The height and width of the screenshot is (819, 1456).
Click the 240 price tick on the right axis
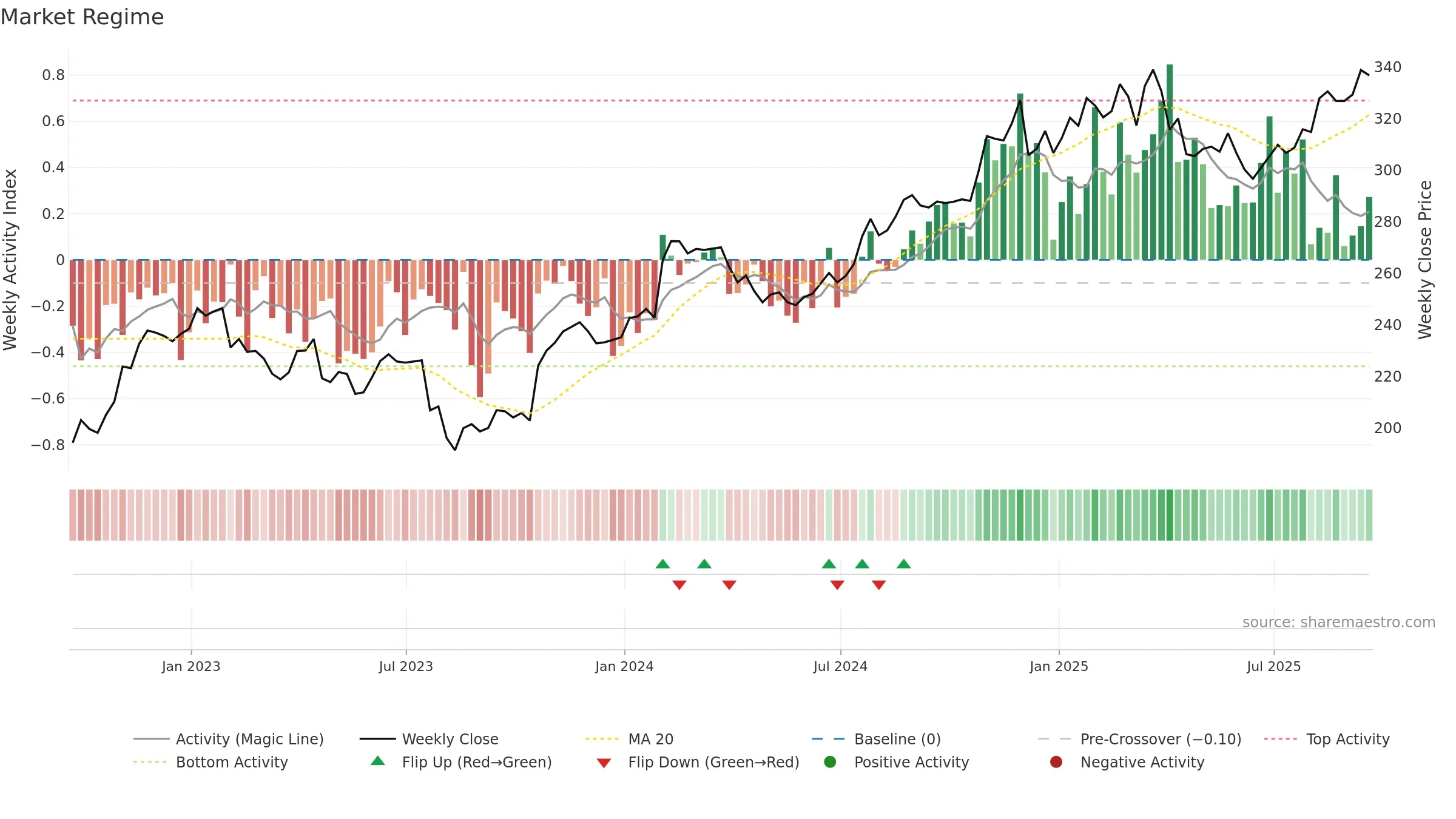point(1388,325)
